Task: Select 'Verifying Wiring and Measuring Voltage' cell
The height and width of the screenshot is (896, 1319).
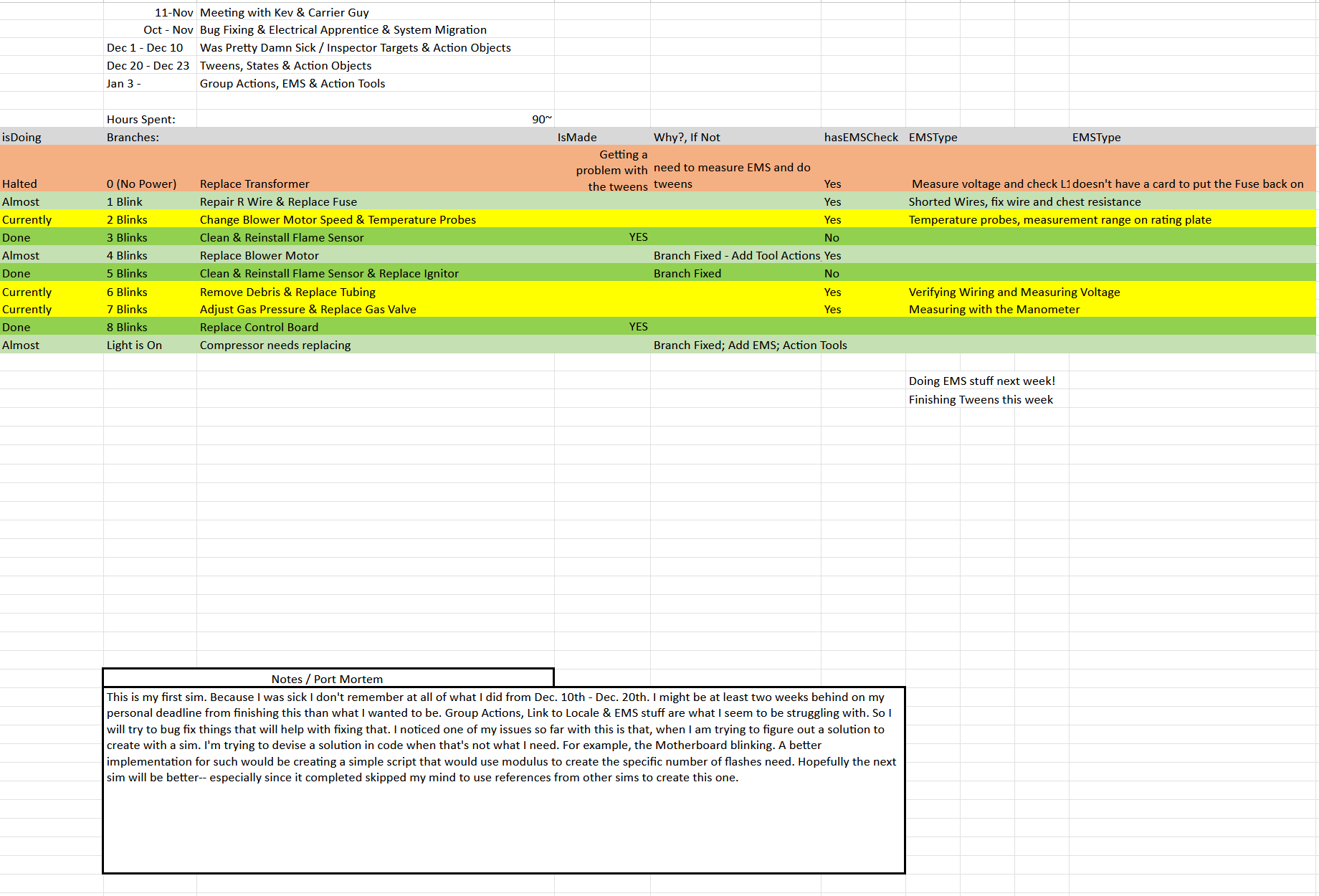Action: pyautogui.click(x=1014, y=292)
